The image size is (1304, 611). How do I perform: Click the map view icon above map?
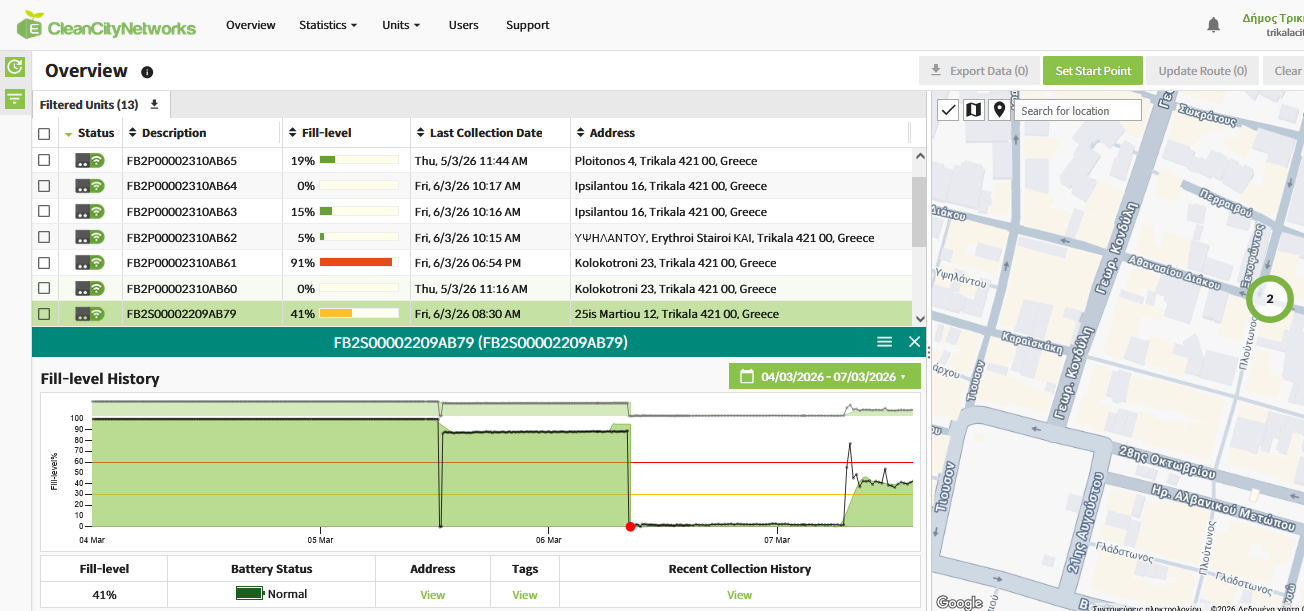point(973,110)
